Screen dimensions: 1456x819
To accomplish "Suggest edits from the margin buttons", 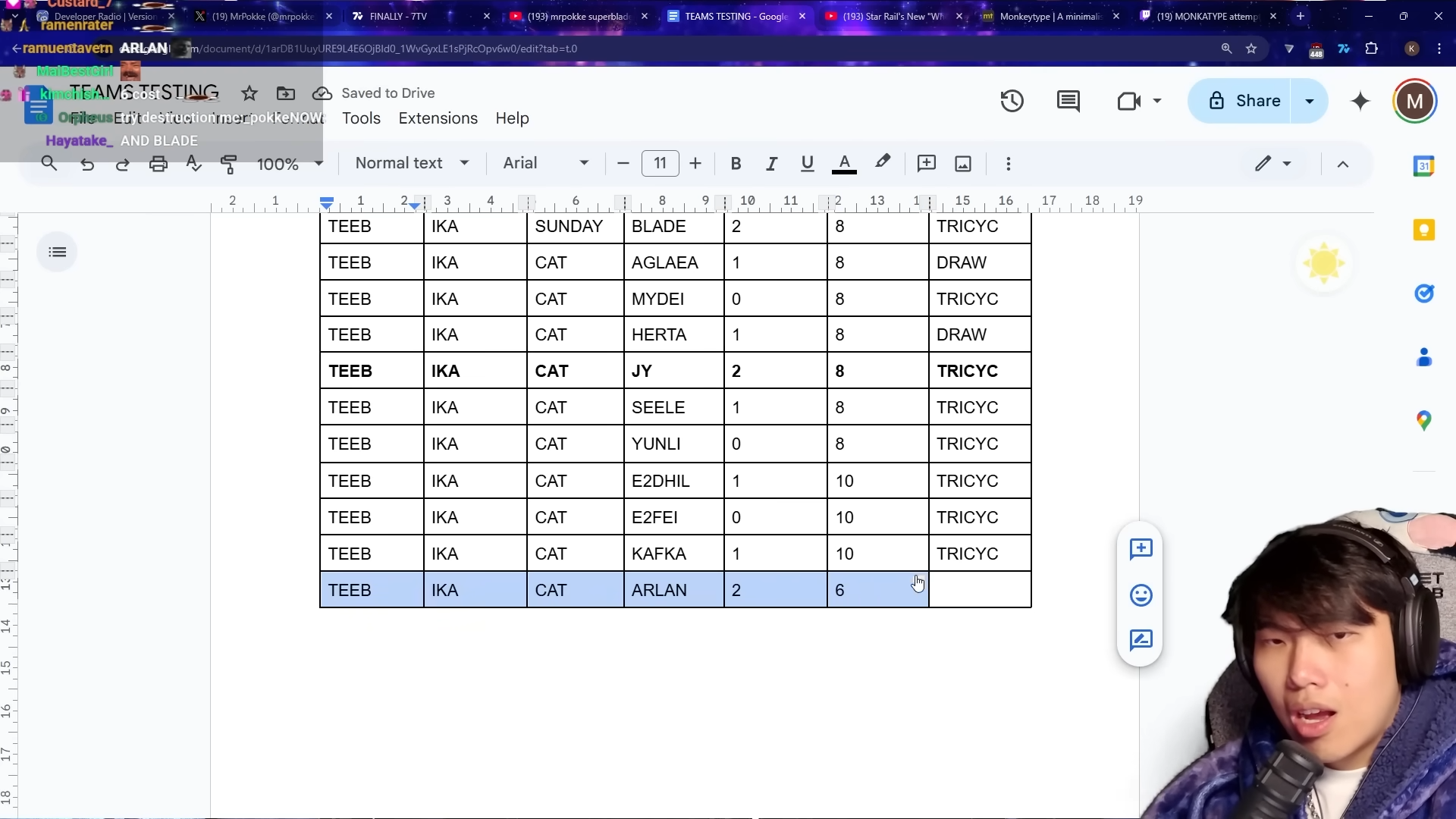I will (1141, 640).
